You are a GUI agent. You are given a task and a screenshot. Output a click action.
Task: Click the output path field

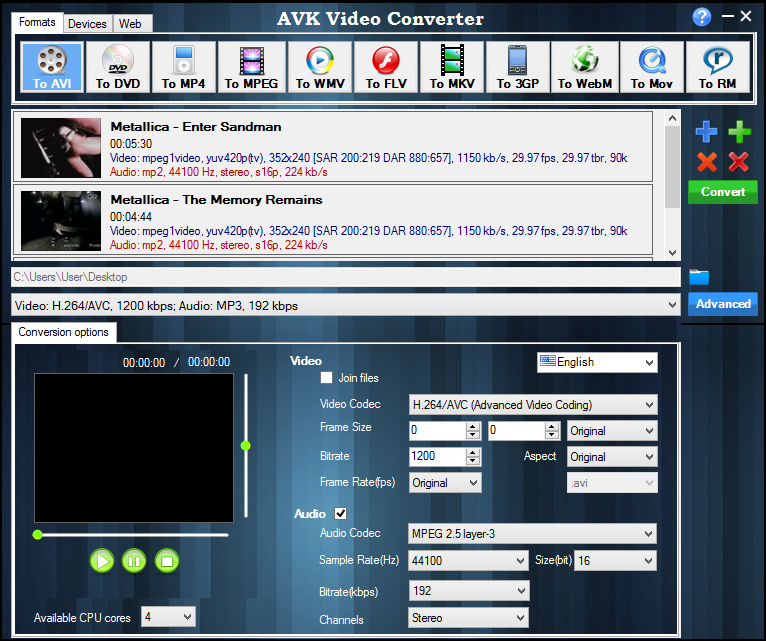pos(345,277)
